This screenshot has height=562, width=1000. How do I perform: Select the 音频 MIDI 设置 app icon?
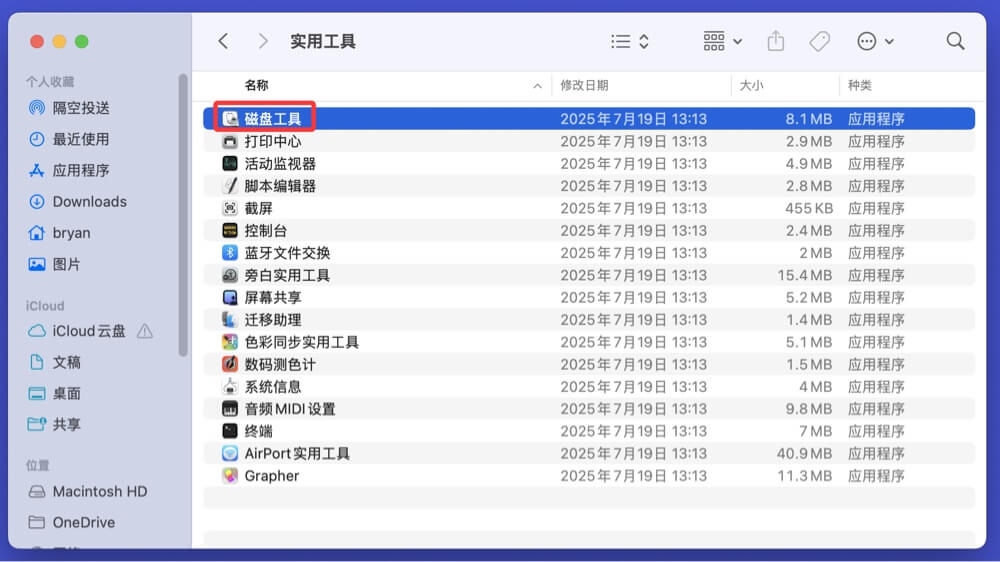click(230, 409)
